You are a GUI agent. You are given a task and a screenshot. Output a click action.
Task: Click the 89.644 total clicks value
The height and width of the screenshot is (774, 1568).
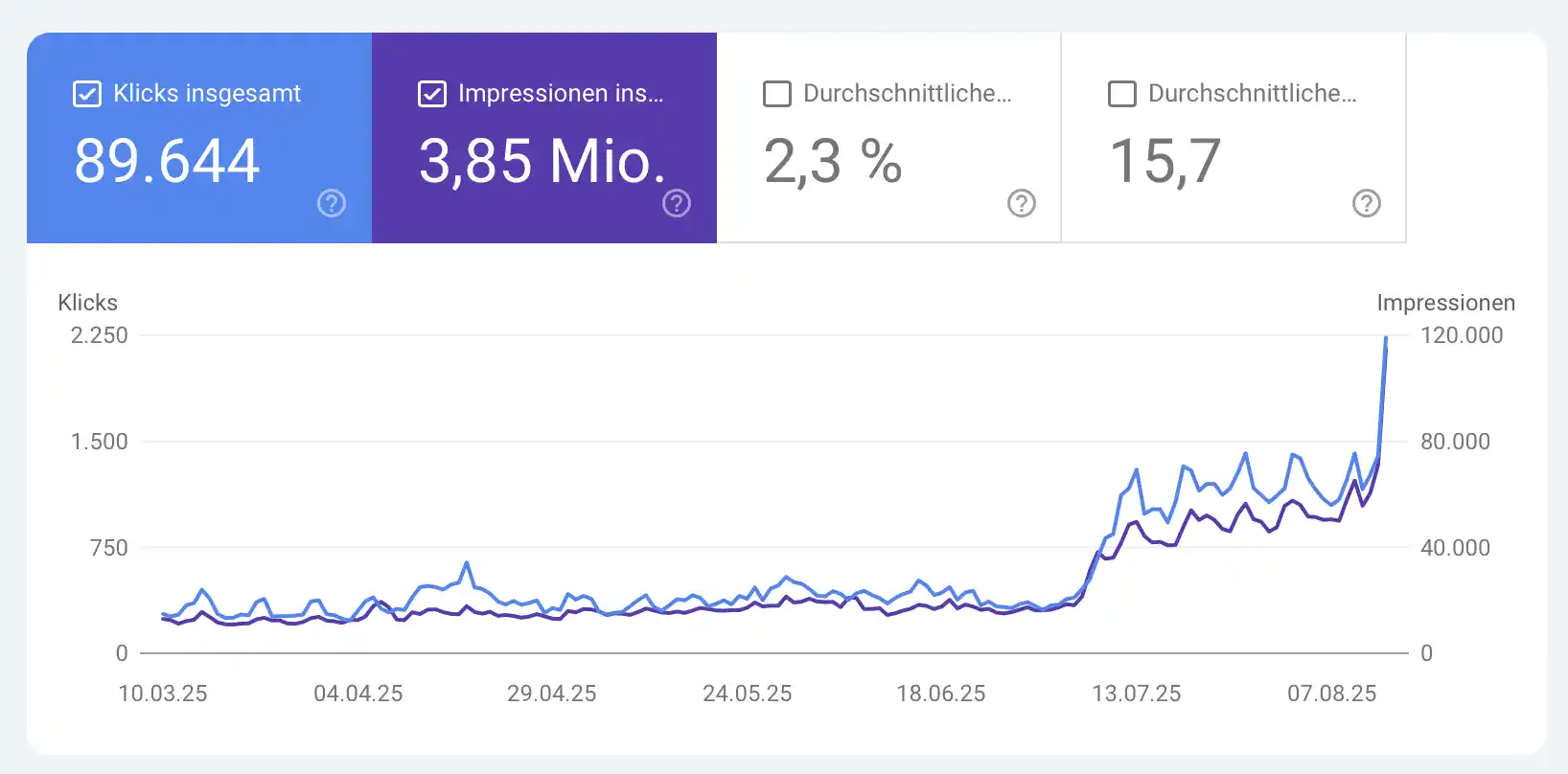coord(168,160)
